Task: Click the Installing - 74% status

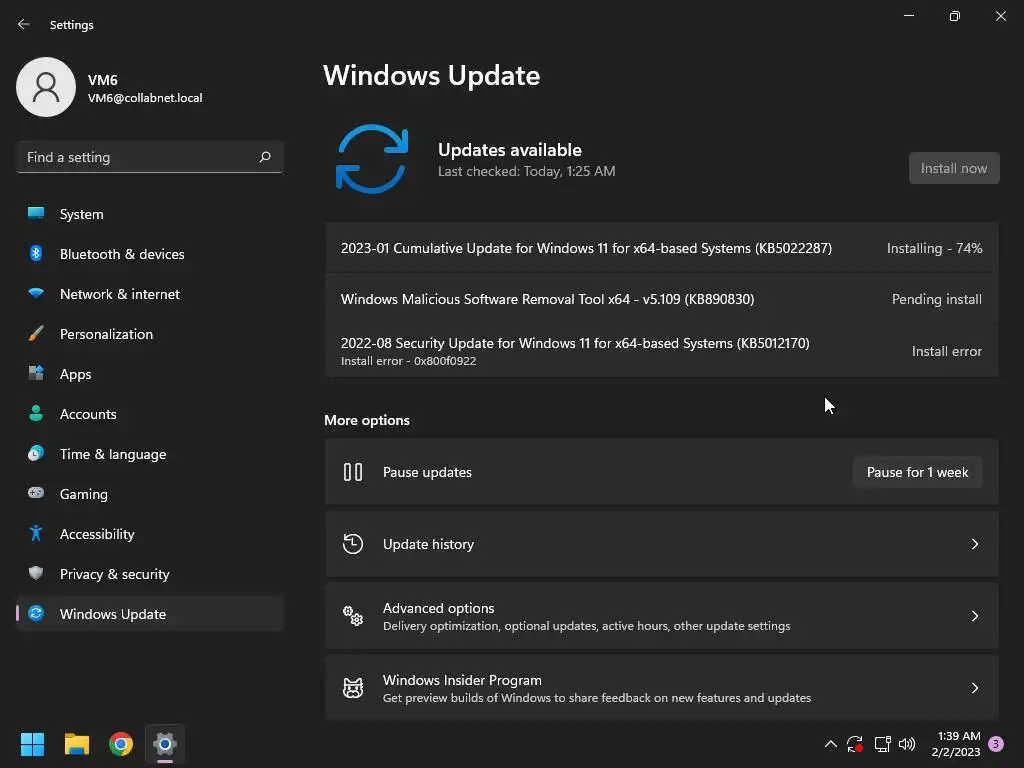Action: 934,248
